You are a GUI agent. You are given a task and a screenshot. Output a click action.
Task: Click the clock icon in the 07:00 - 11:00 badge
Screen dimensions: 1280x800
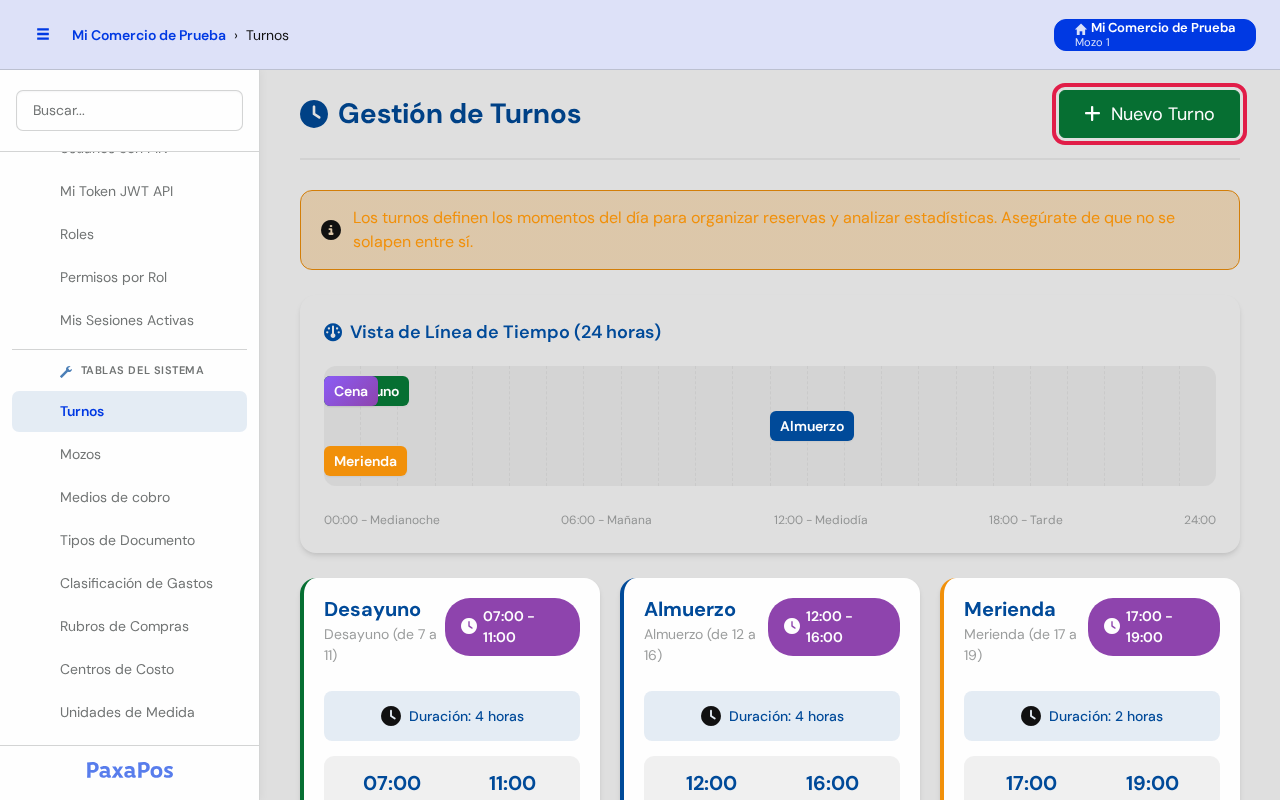click(469, 626)
